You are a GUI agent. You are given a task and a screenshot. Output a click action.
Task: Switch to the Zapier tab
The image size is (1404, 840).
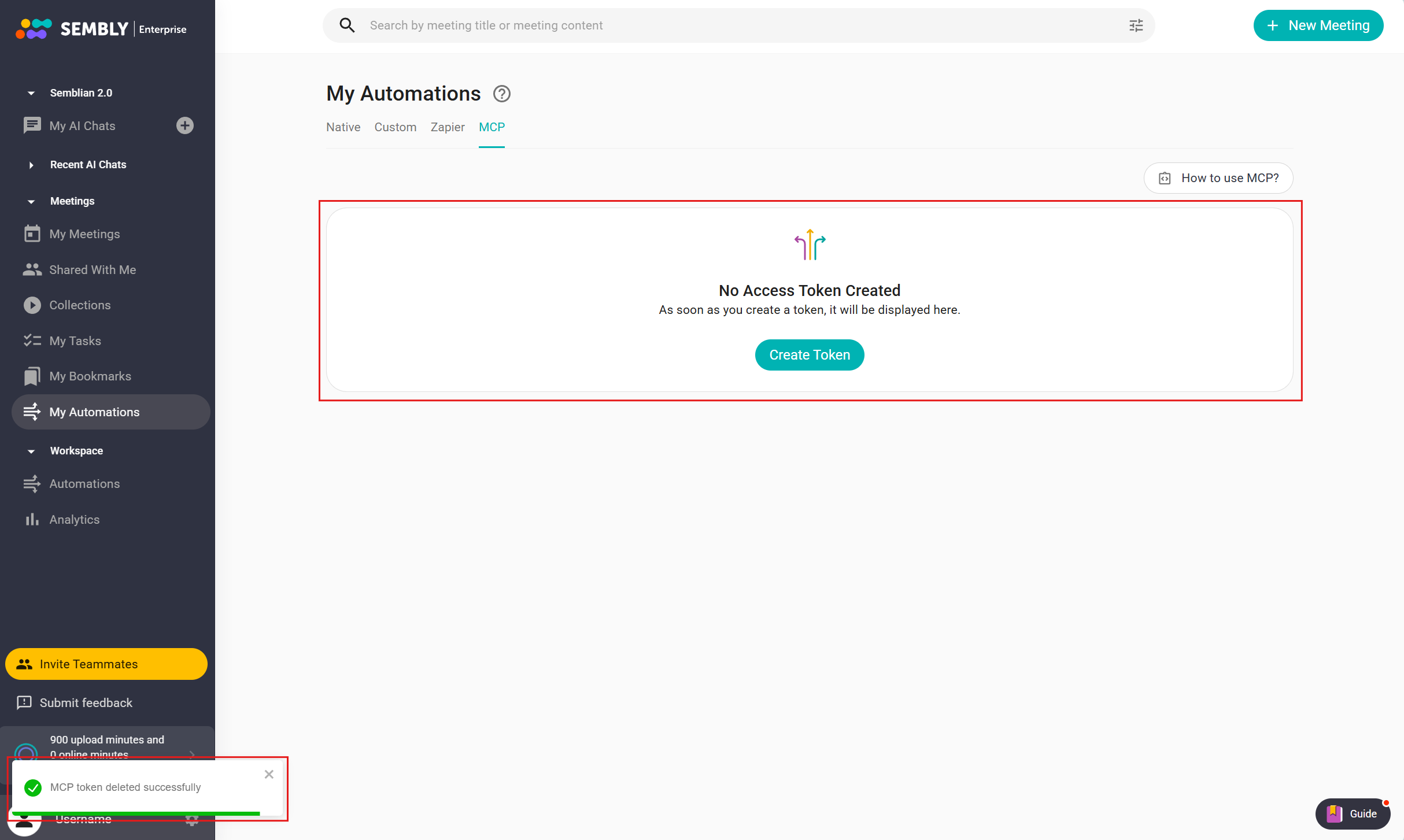click(x=448, y=127)
